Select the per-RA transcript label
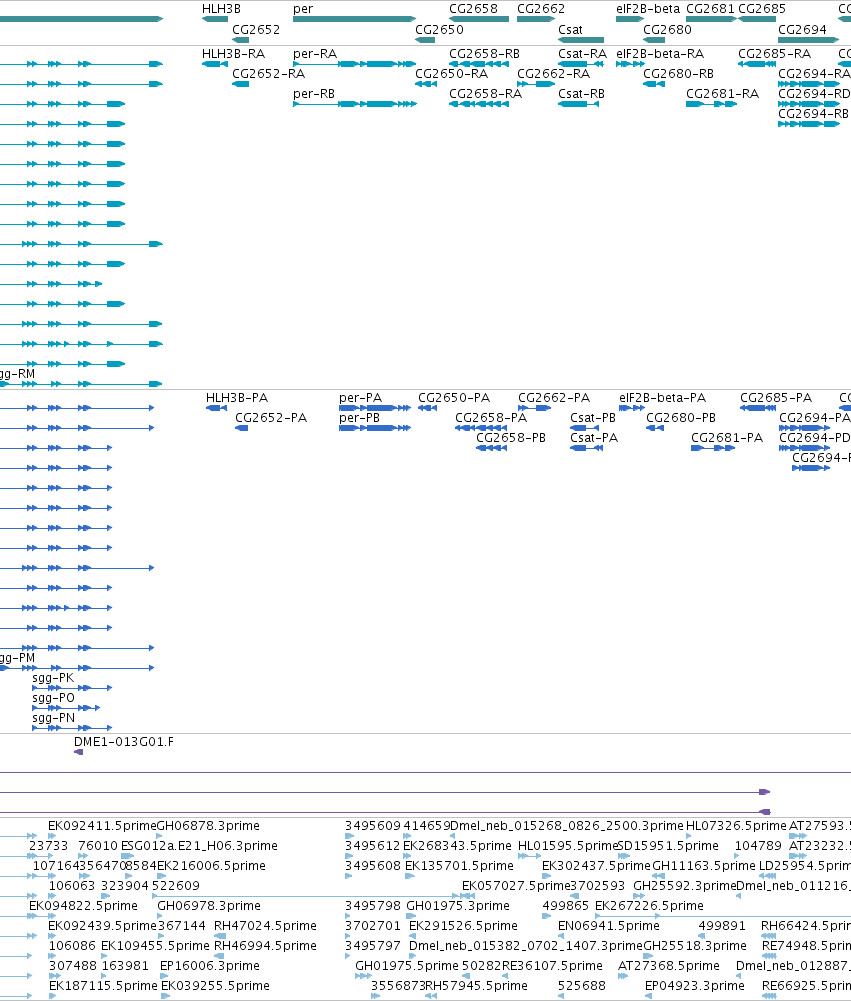This screenshot has width=851, height=1001. tap(315, 54)
